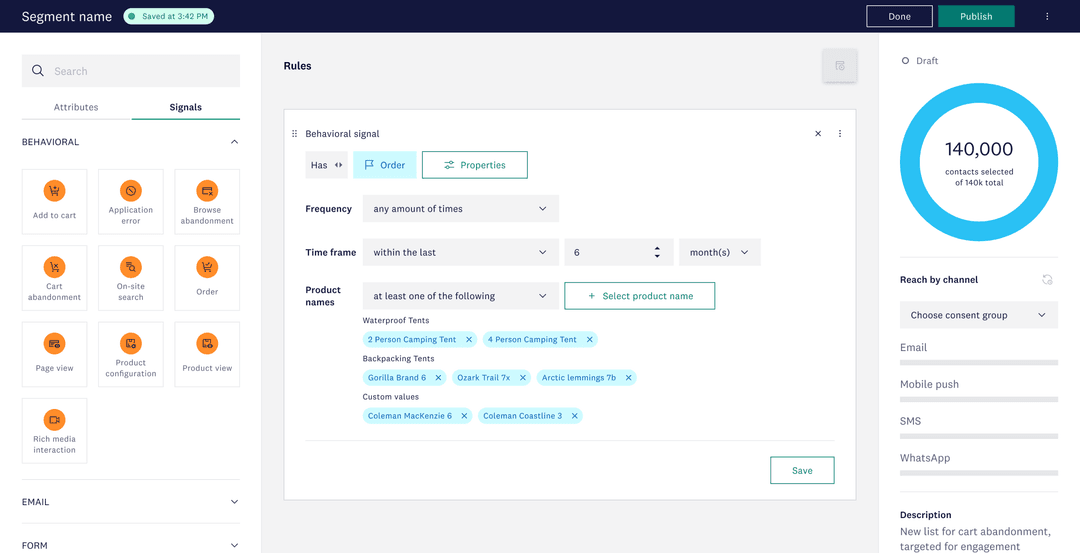Open the top-bar three-dot overflow menu
The width and height of the screenshot is (1080, 553).
pos(1047,17)
